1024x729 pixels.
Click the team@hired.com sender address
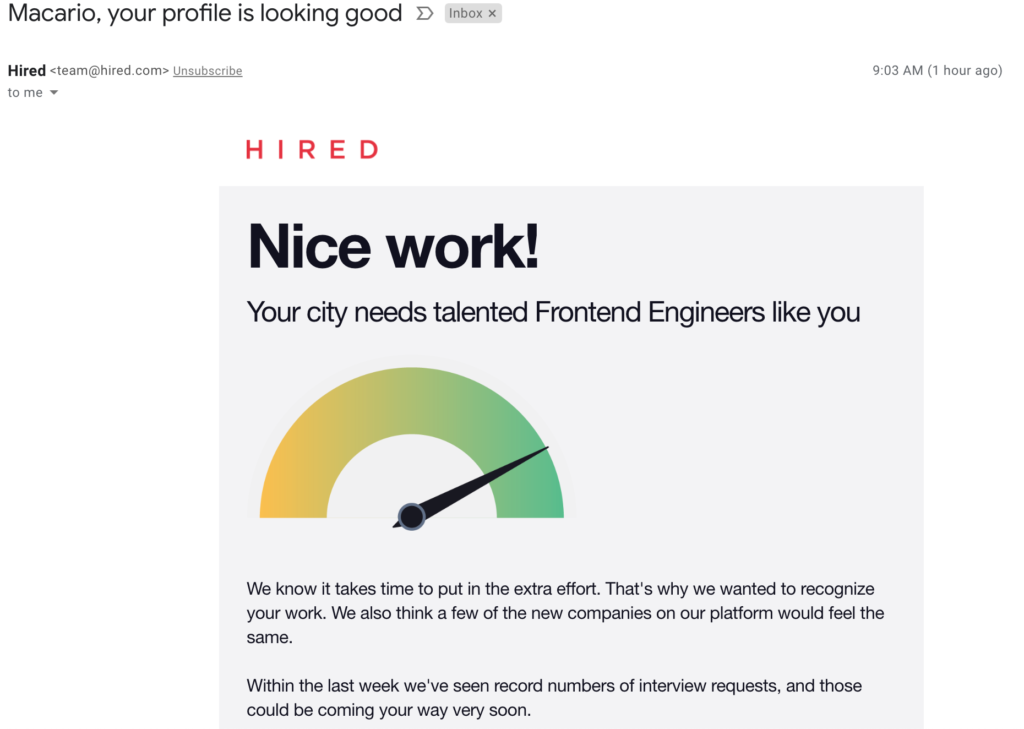(x=110, y=71)
